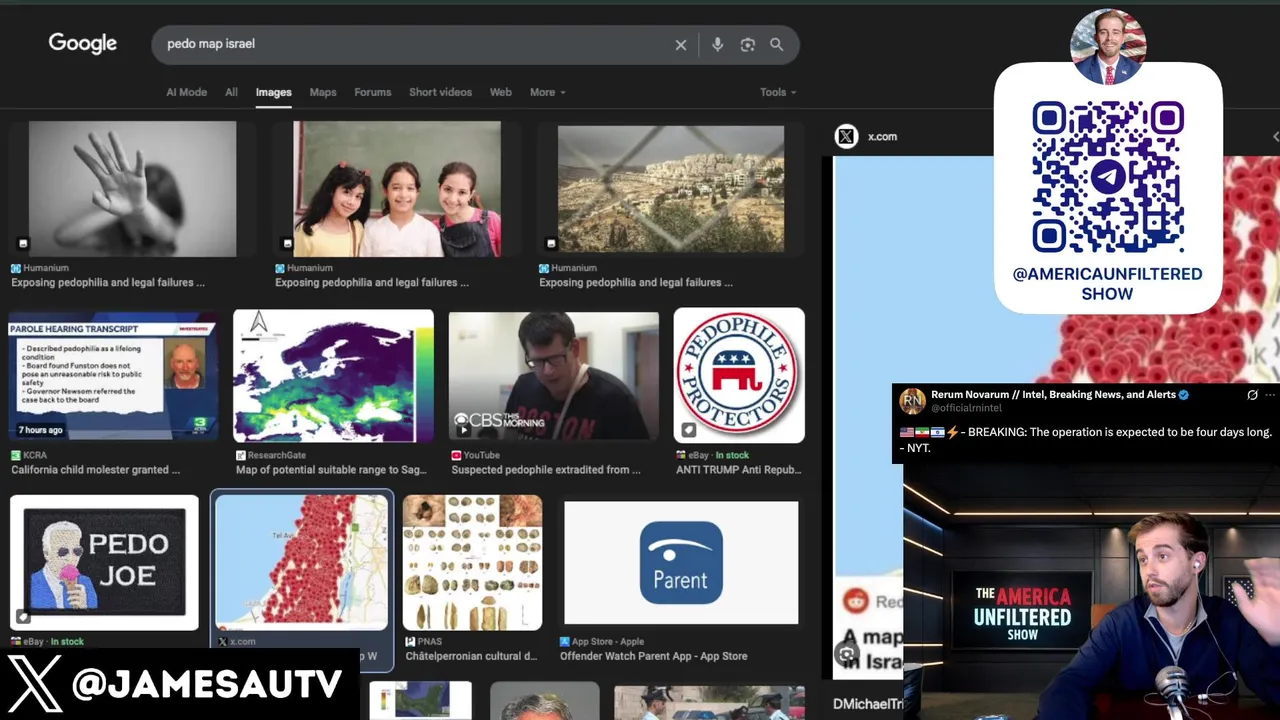Expand the More dropdown
Image resolution: width=1280 pixels, height=720 pixels.
pyautogui.click(x=547, y=92)
